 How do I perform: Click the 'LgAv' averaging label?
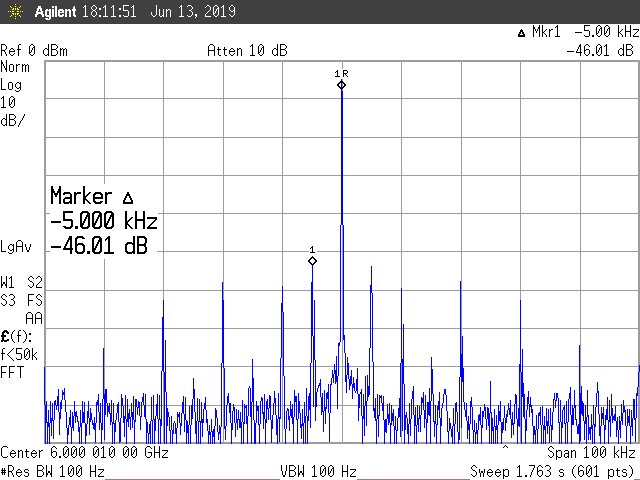coord(16,247)
